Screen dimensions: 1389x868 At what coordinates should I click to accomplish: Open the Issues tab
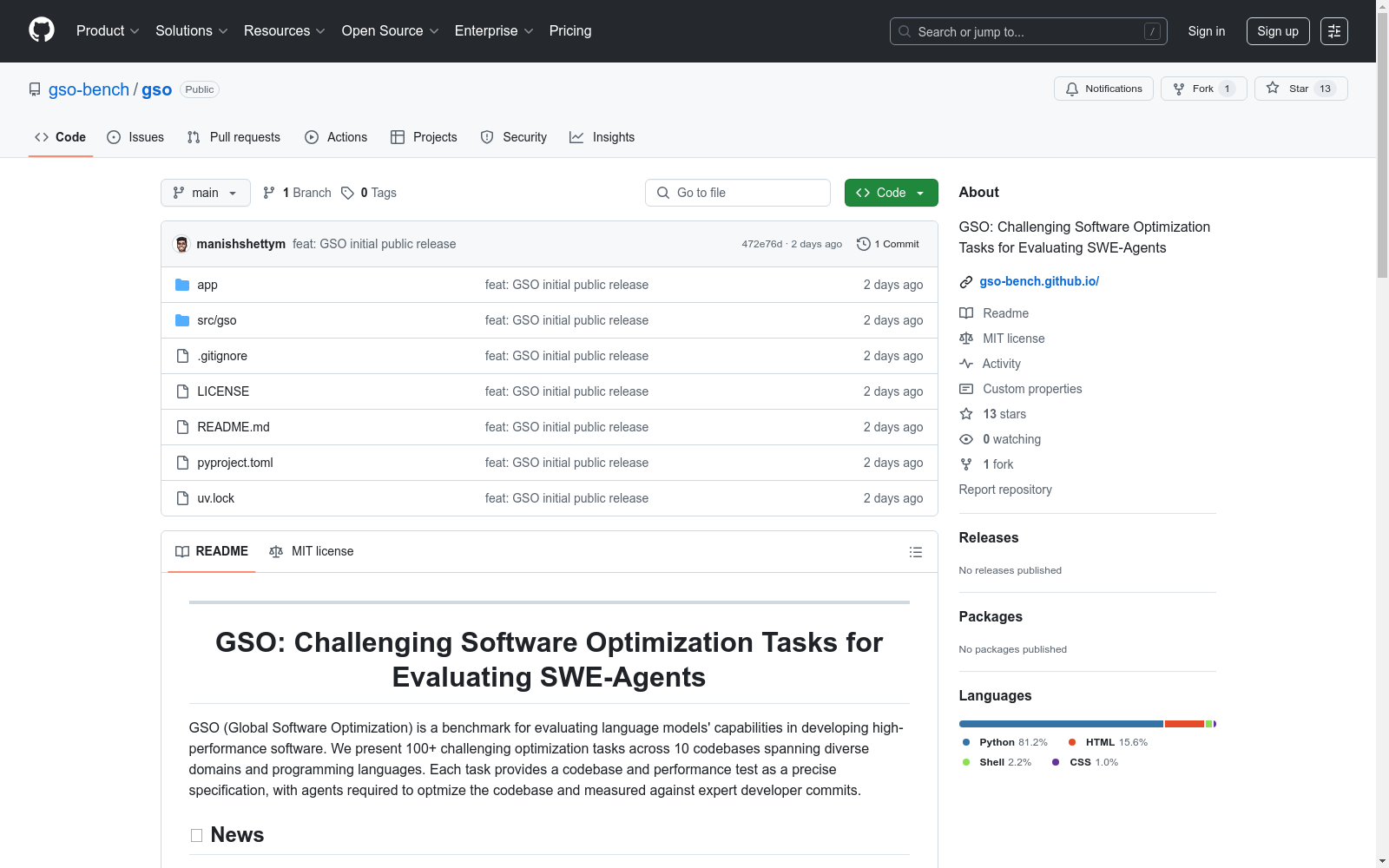[135, 137]
